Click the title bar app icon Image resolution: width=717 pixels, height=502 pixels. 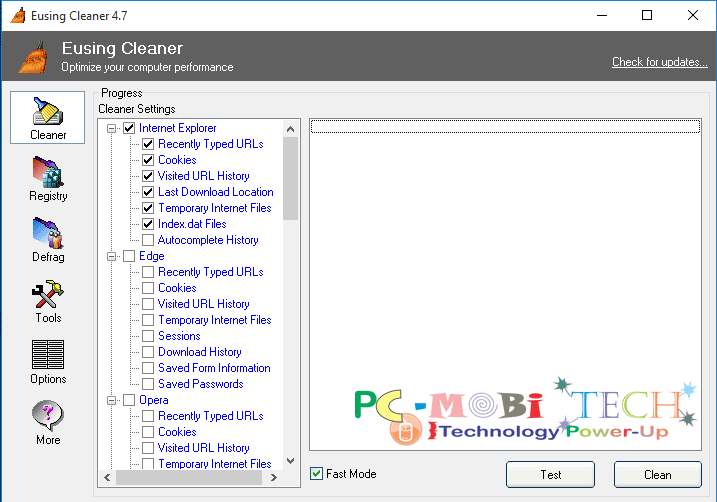(x=18, y=16)
